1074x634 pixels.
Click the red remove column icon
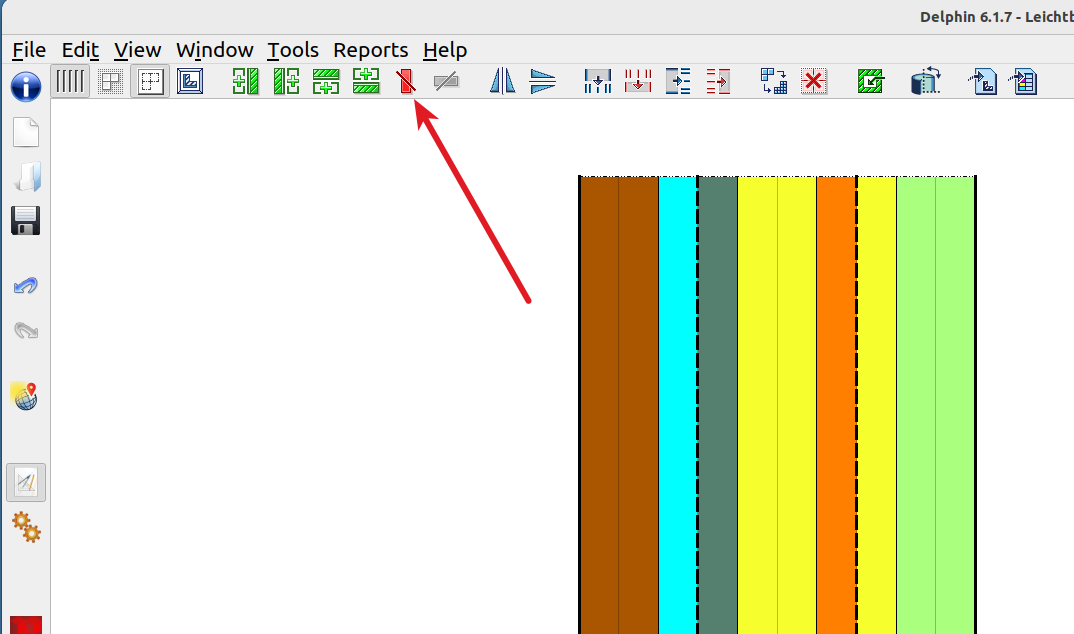(406, 81)
